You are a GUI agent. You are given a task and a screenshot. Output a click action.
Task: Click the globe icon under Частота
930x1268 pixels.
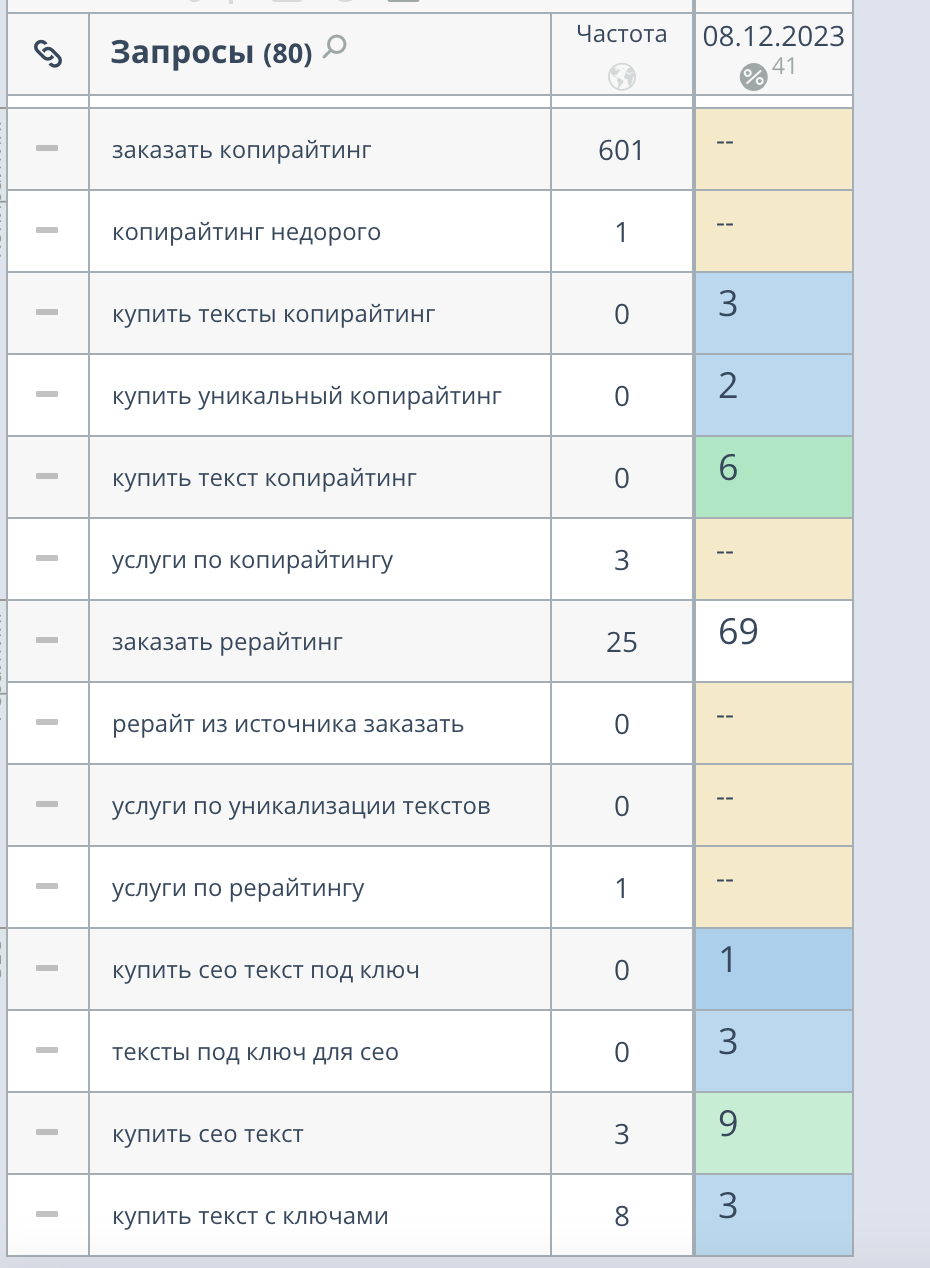(x=622, y=77)
